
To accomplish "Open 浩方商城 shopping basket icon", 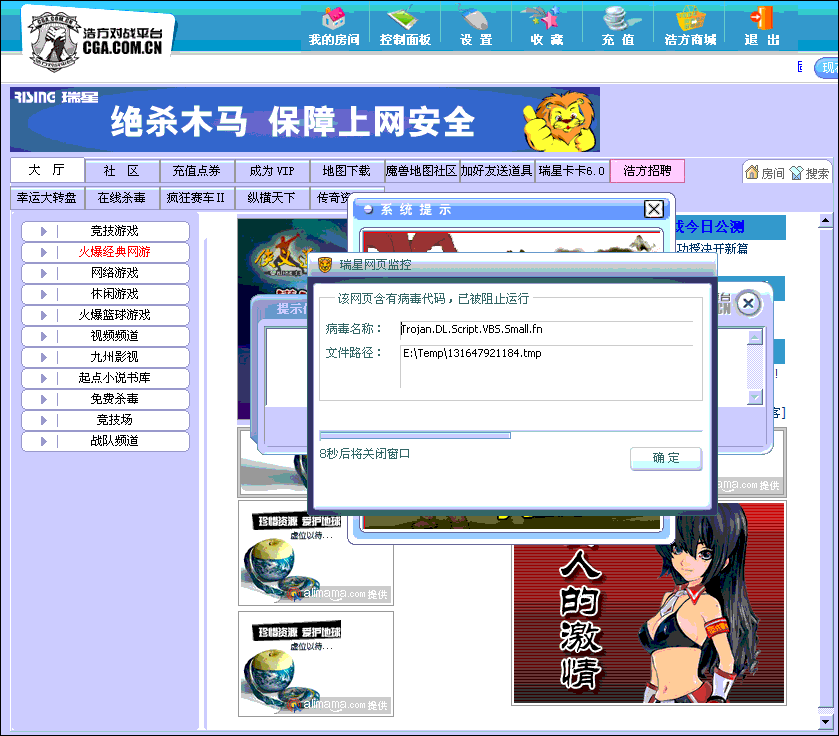I will (690, 19).
